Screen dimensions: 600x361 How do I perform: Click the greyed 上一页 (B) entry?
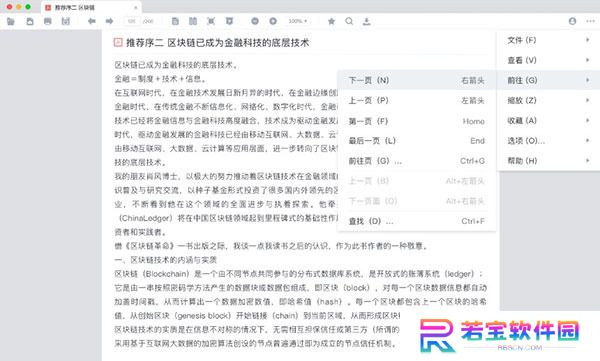[x=417, y=181]
